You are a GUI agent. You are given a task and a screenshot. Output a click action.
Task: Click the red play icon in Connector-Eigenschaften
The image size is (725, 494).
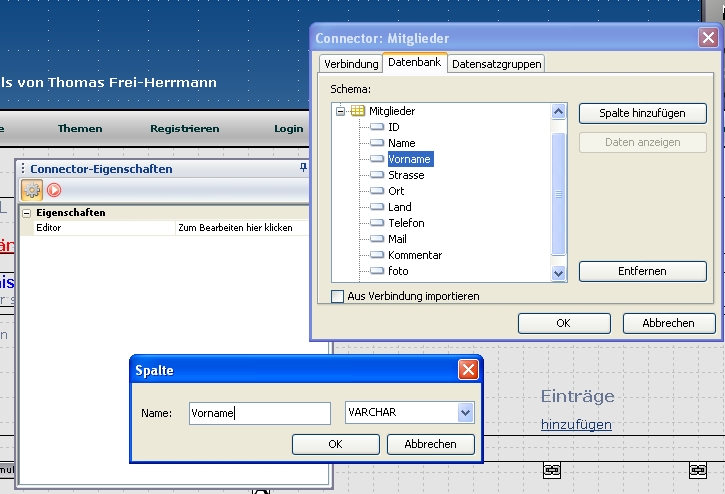pos(54,190)
